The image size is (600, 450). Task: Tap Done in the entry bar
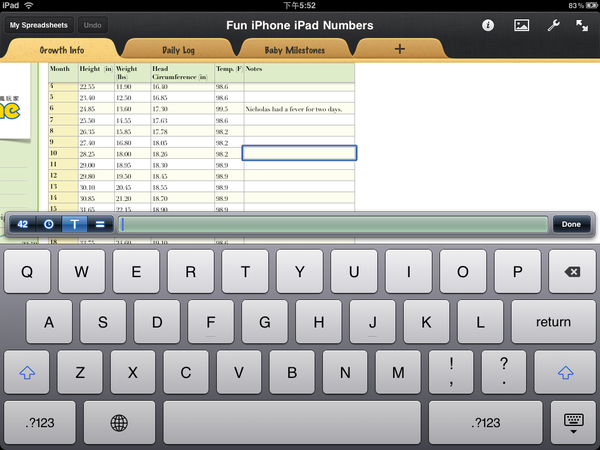[571, 224]
